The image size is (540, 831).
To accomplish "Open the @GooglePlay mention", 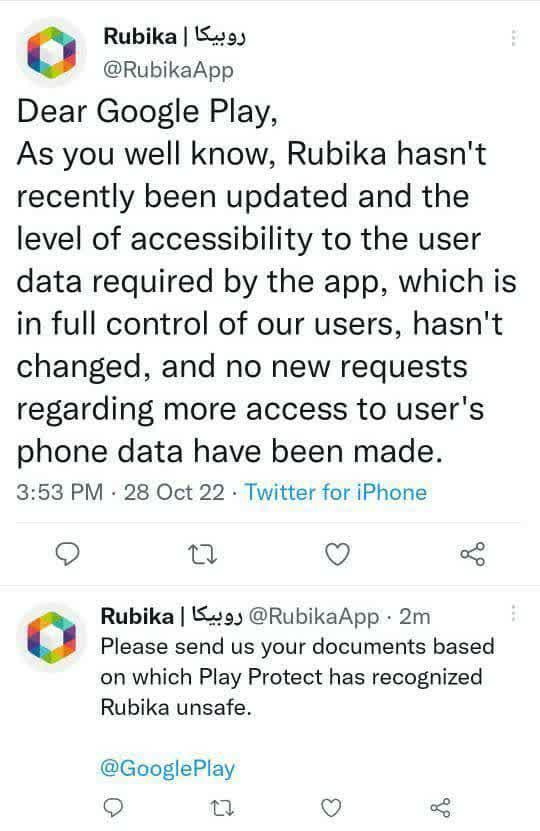I will (x=167, y=768).
